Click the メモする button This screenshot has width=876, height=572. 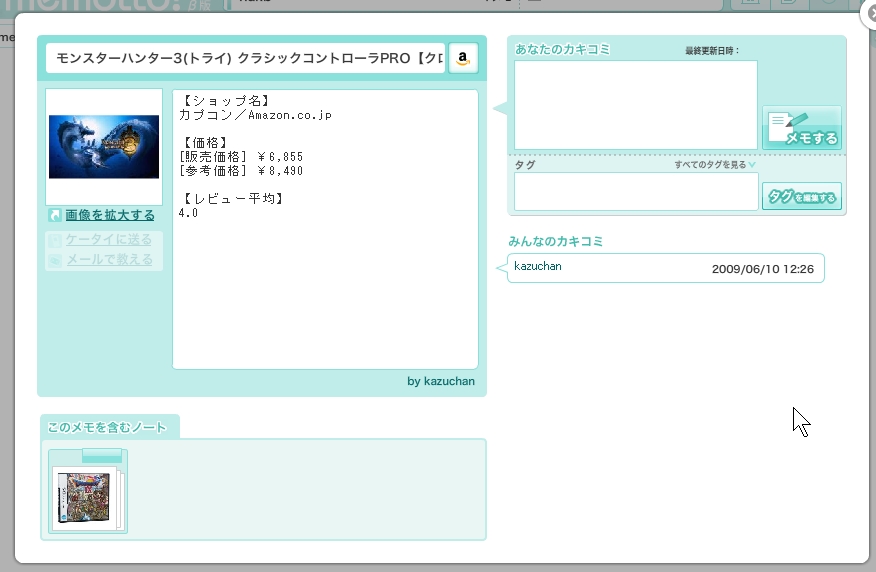click(x=802, y=128)
